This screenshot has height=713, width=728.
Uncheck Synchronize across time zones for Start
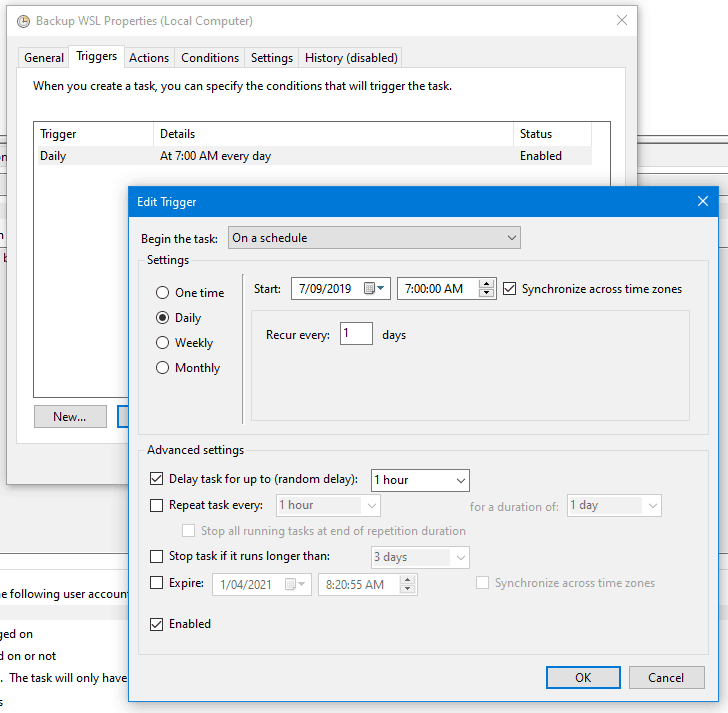pos(510,289)
